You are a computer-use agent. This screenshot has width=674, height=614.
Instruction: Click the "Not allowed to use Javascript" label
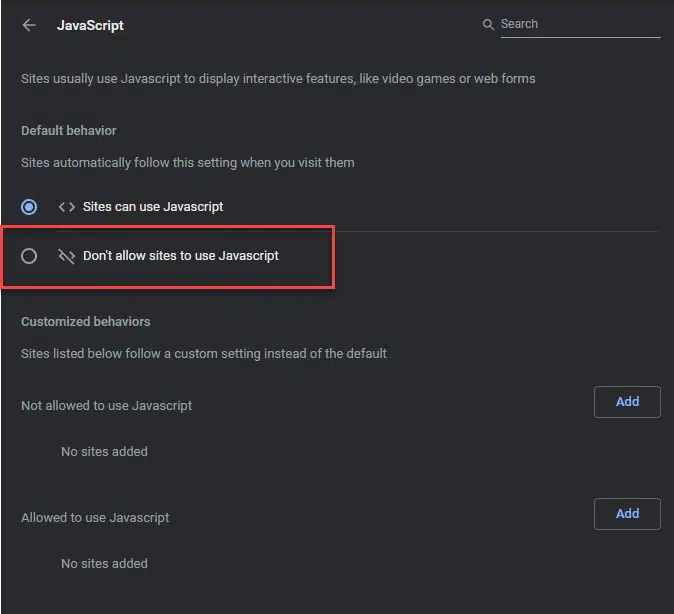[107, 406]
